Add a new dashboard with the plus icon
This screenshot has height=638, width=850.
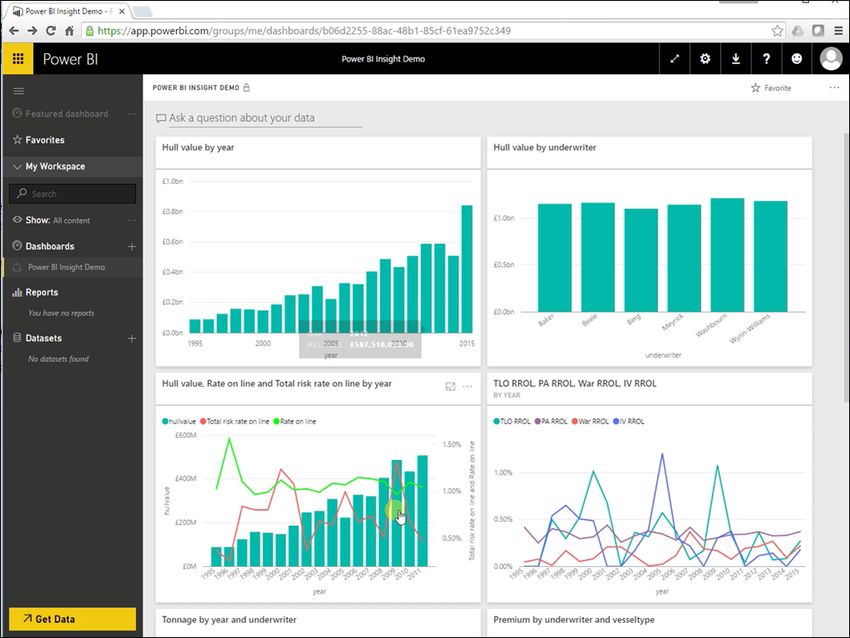(132, 247)
